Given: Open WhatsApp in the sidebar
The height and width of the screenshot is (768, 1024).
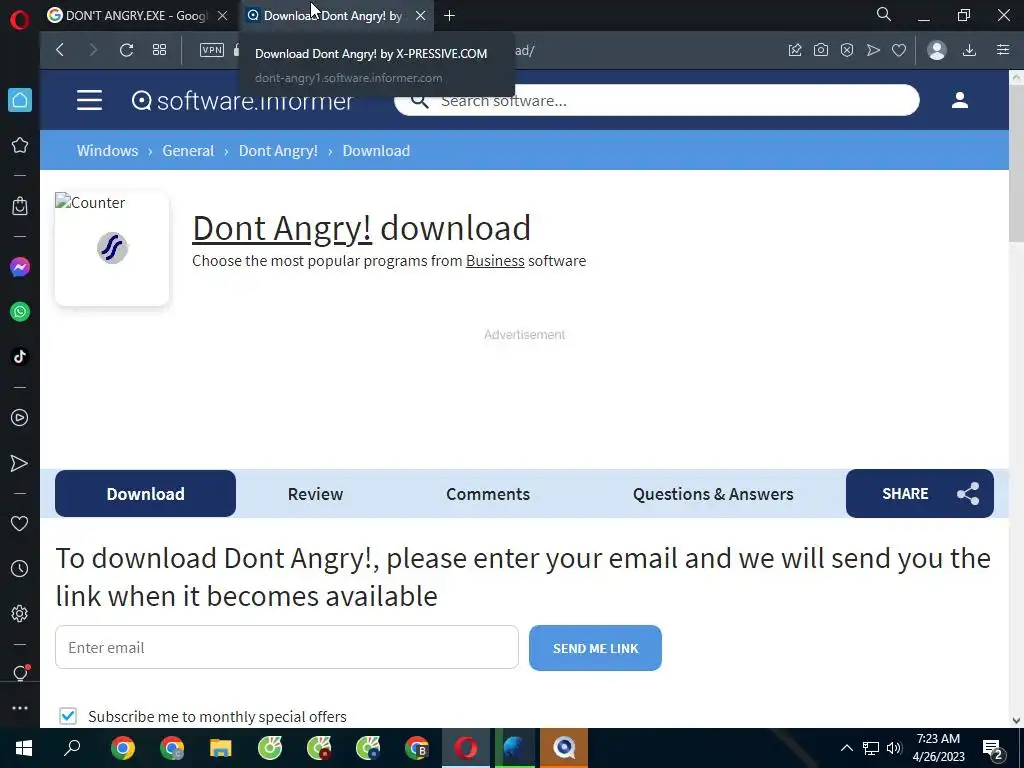Looking at the screenshot, I should (x=20, y=312).
